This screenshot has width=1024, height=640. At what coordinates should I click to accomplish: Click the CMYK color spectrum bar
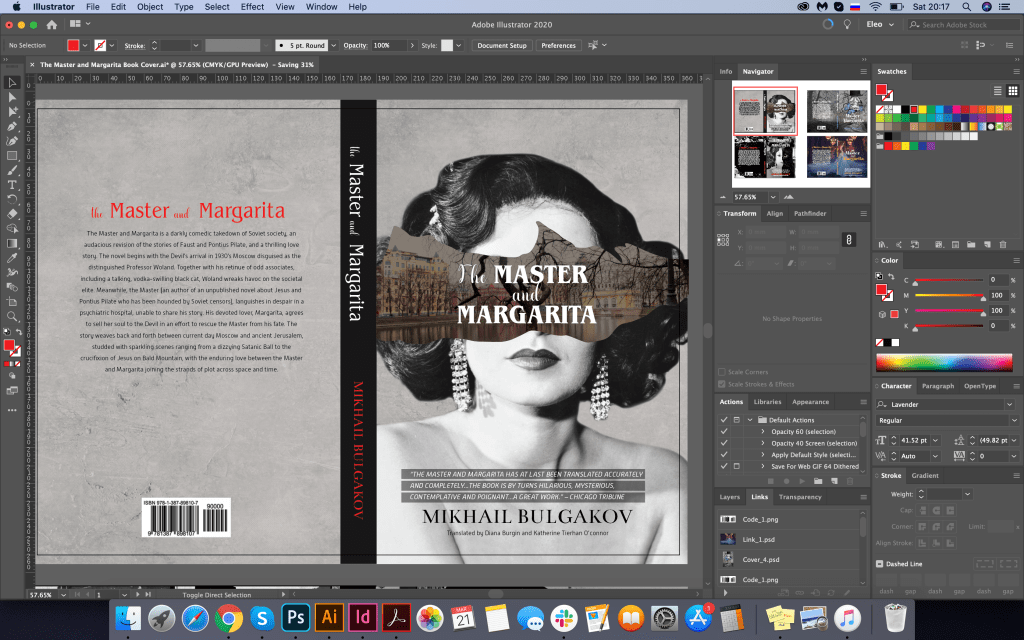click(945, 361)
